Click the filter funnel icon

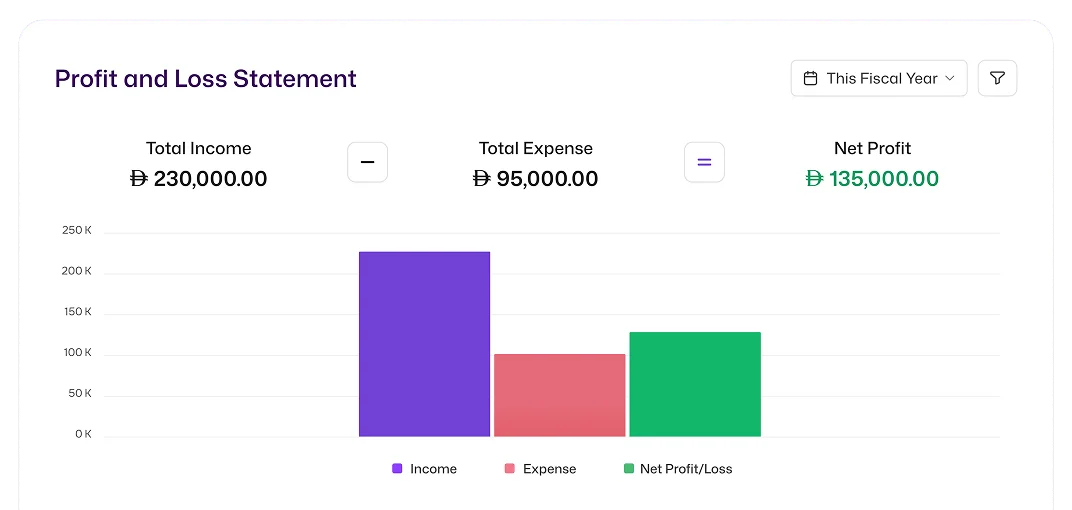tap(997, 78)
